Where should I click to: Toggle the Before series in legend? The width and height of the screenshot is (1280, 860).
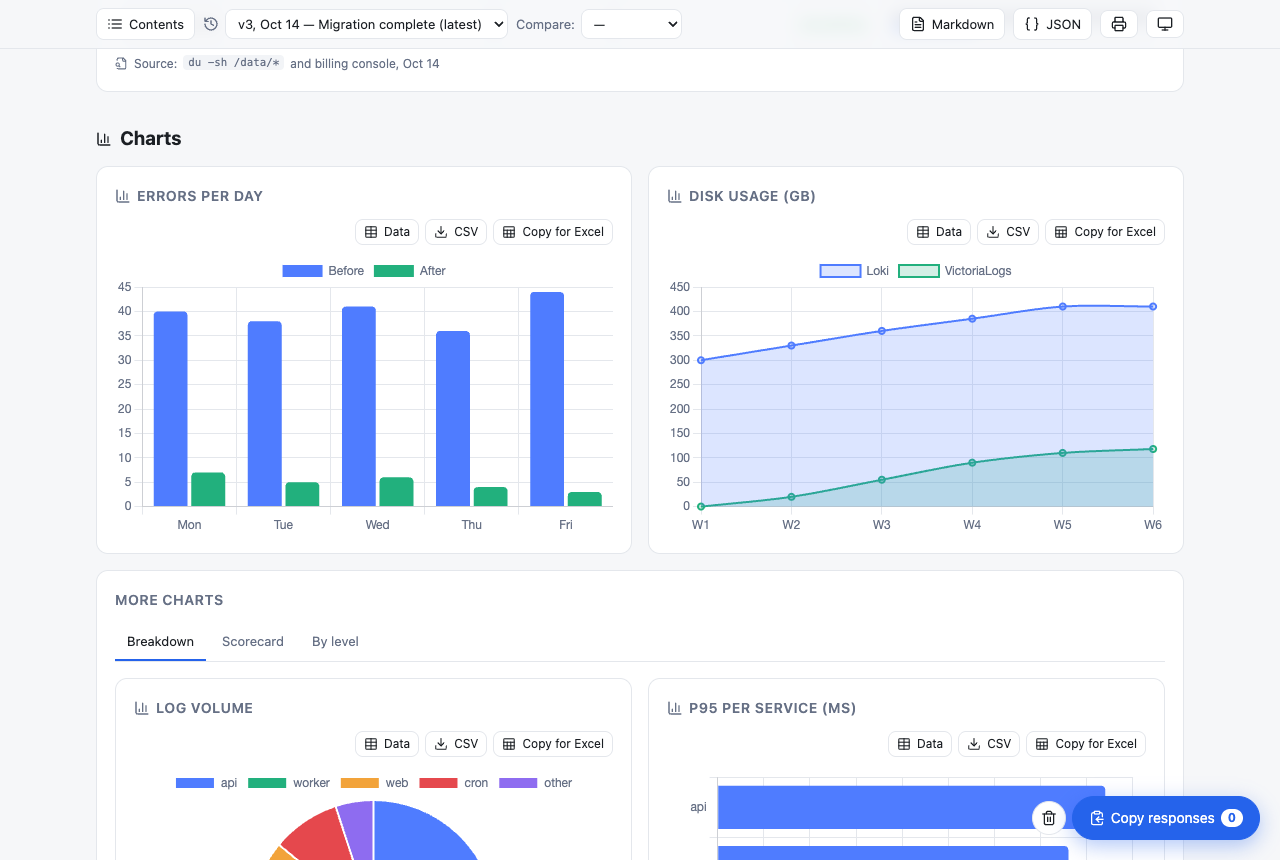pos(323,271)
